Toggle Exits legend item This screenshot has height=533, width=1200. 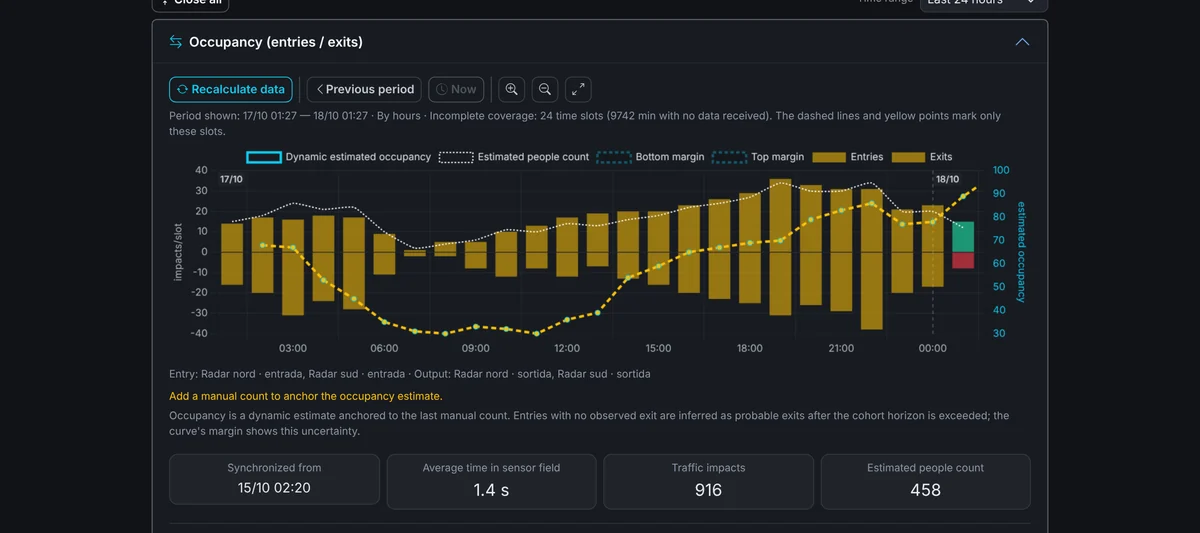coord(922,157)
